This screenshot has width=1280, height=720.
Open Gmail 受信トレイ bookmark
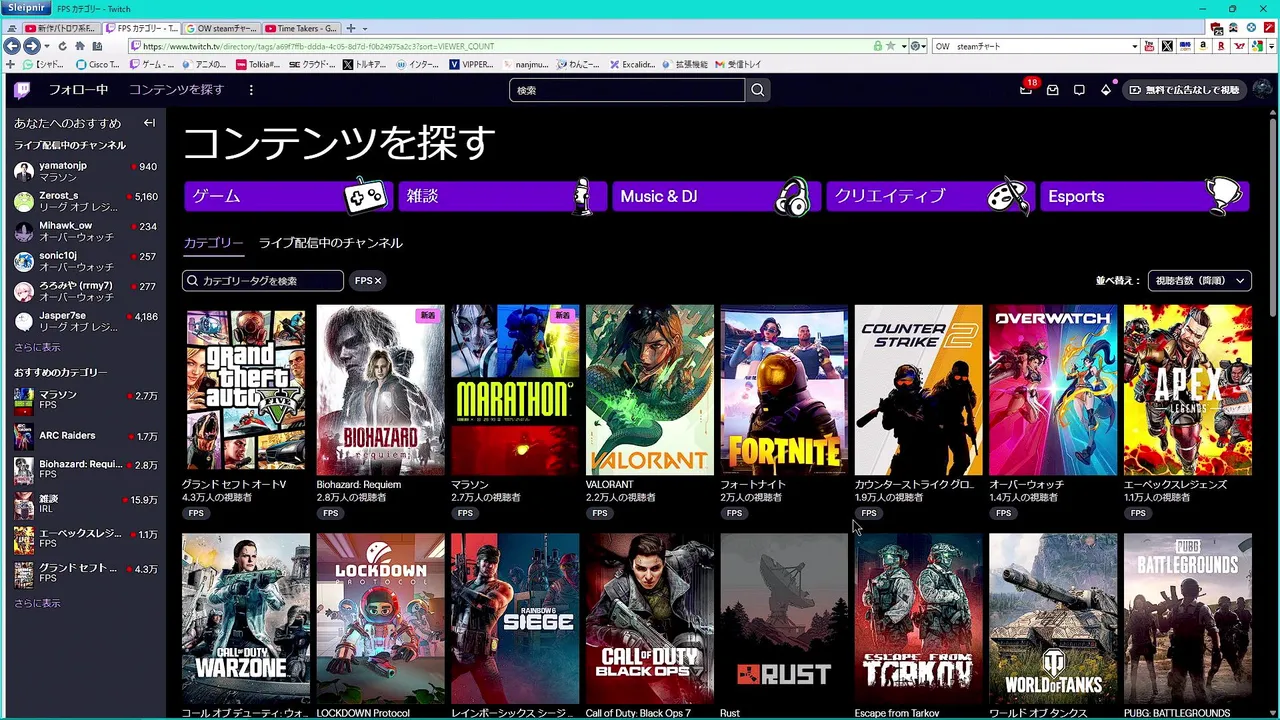(737, 64)
